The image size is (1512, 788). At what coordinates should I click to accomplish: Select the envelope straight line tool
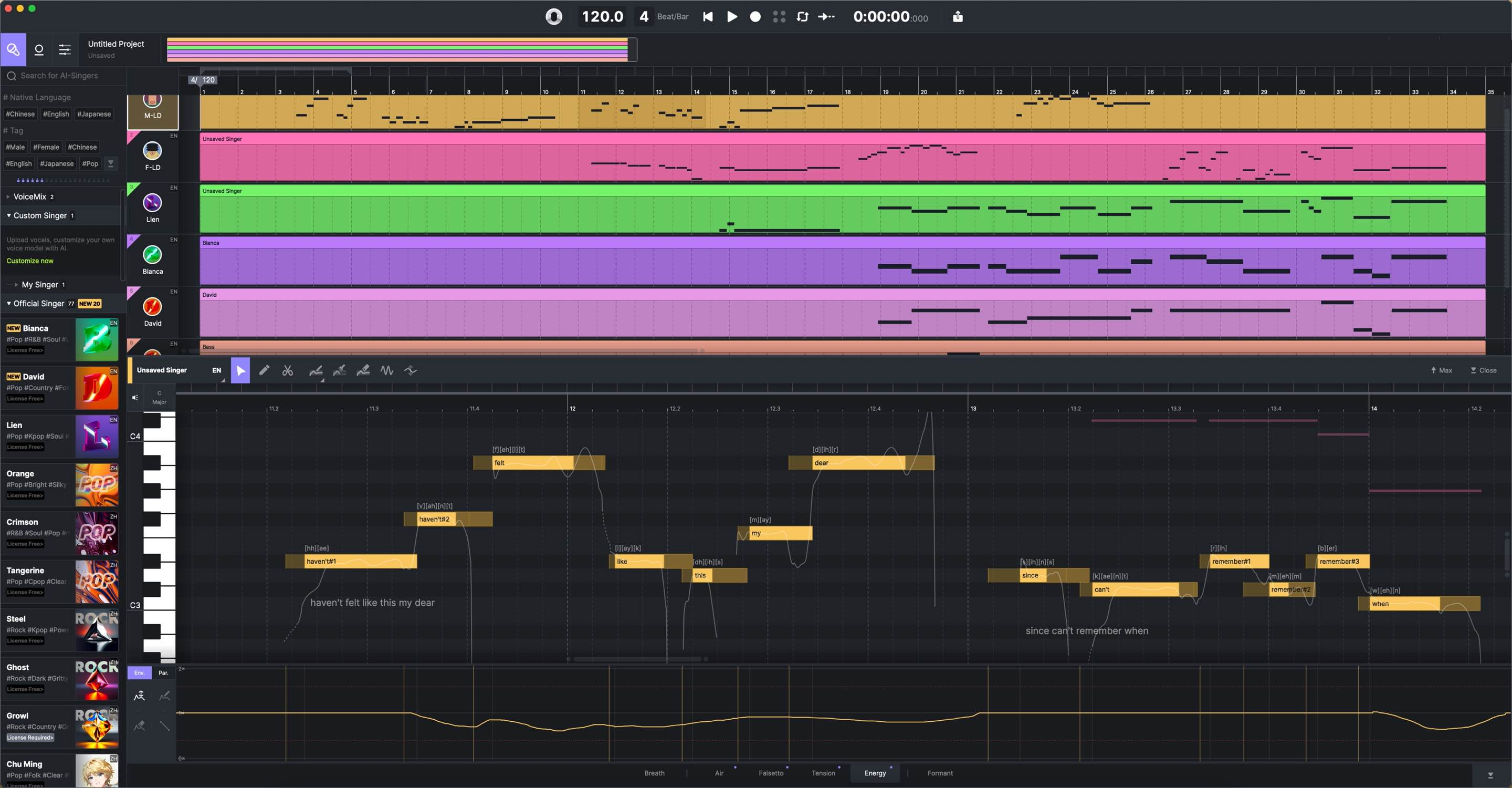pyautogui.click(x=164, y=726)
